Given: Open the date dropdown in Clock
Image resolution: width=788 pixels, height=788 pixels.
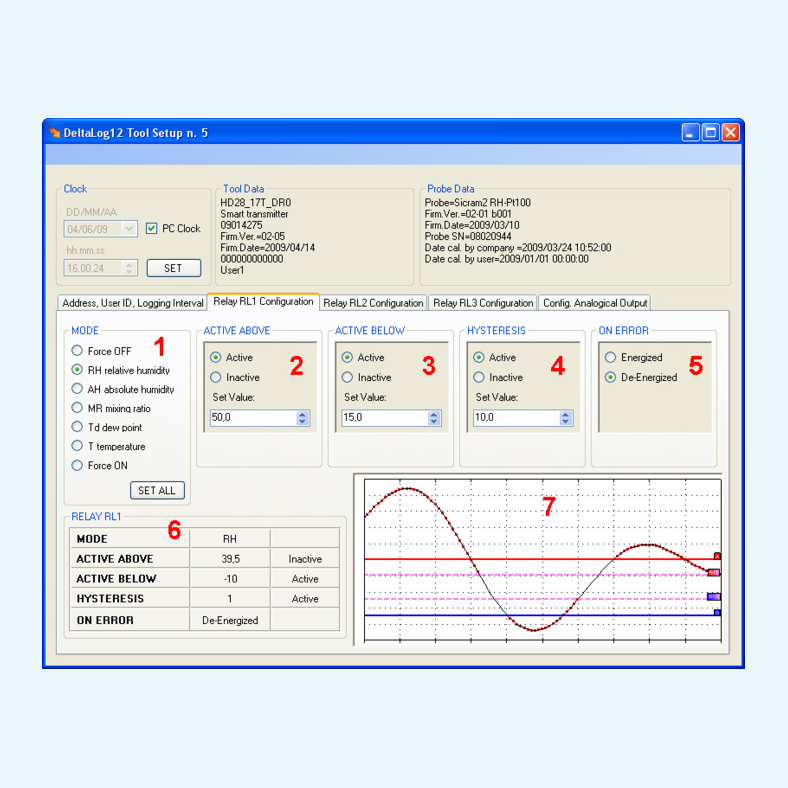Looking at the screenshot, I should pyautogui.click(x=129, y=229).
